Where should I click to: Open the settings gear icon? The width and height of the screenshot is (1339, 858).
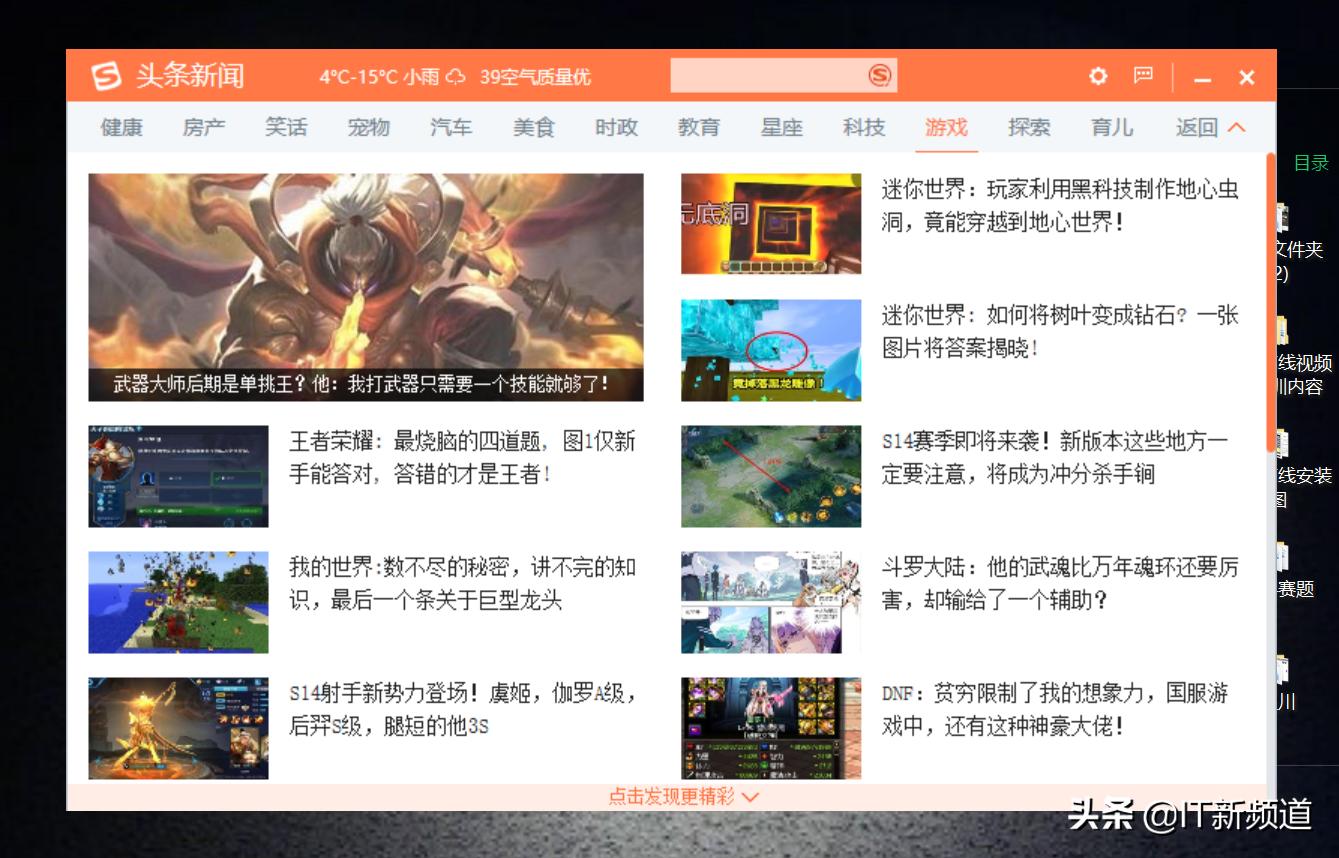pos(1098,77)
